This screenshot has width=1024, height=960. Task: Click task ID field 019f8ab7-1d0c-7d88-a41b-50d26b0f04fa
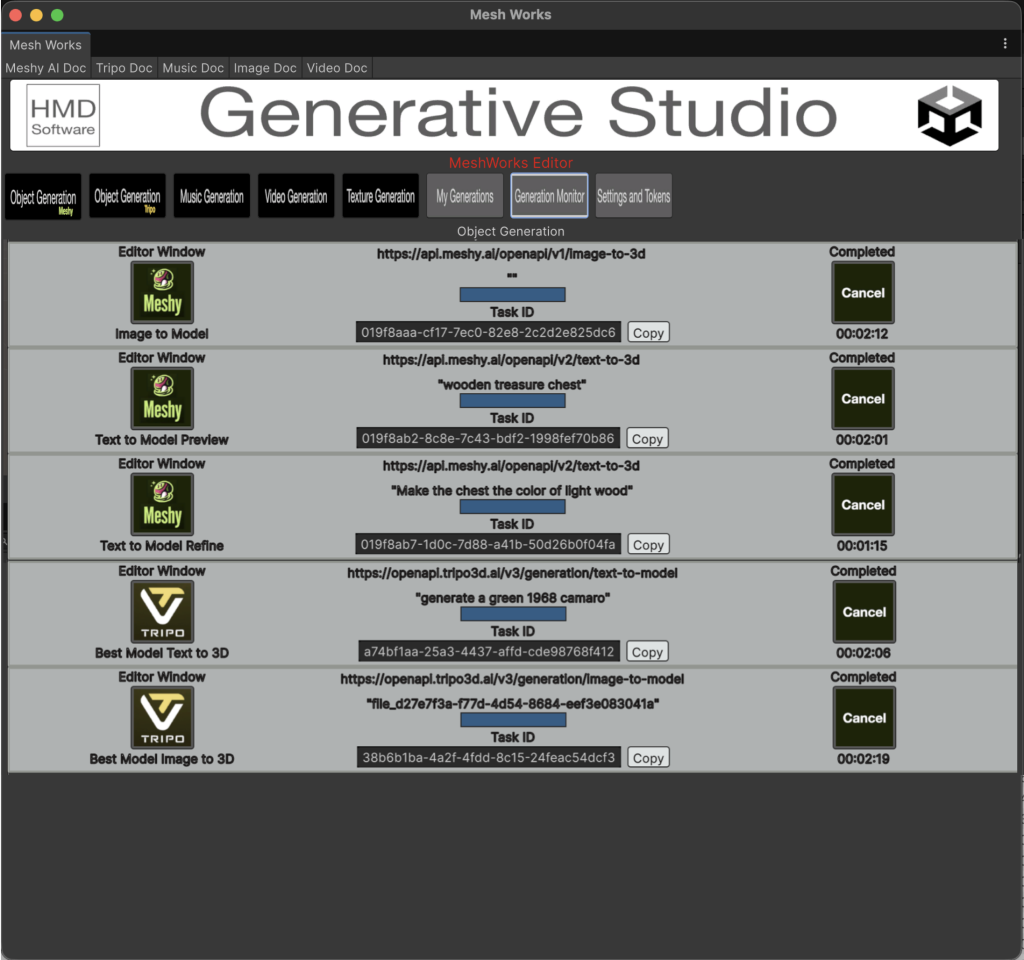point(488,544)
